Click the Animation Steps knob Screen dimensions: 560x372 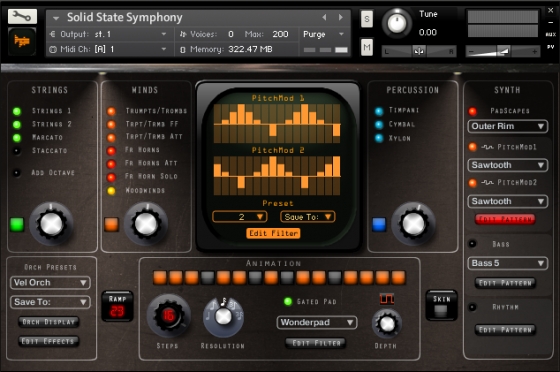[x=169, y=316]
